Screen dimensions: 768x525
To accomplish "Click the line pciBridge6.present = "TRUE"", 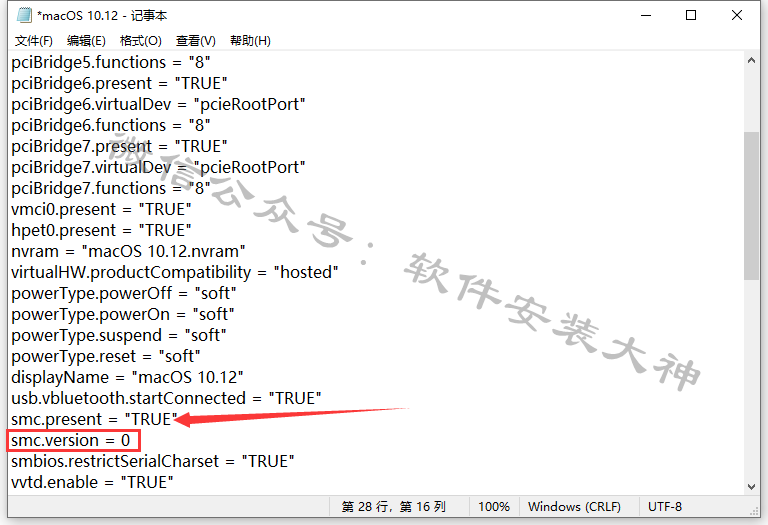I will (x=119, y=84).
